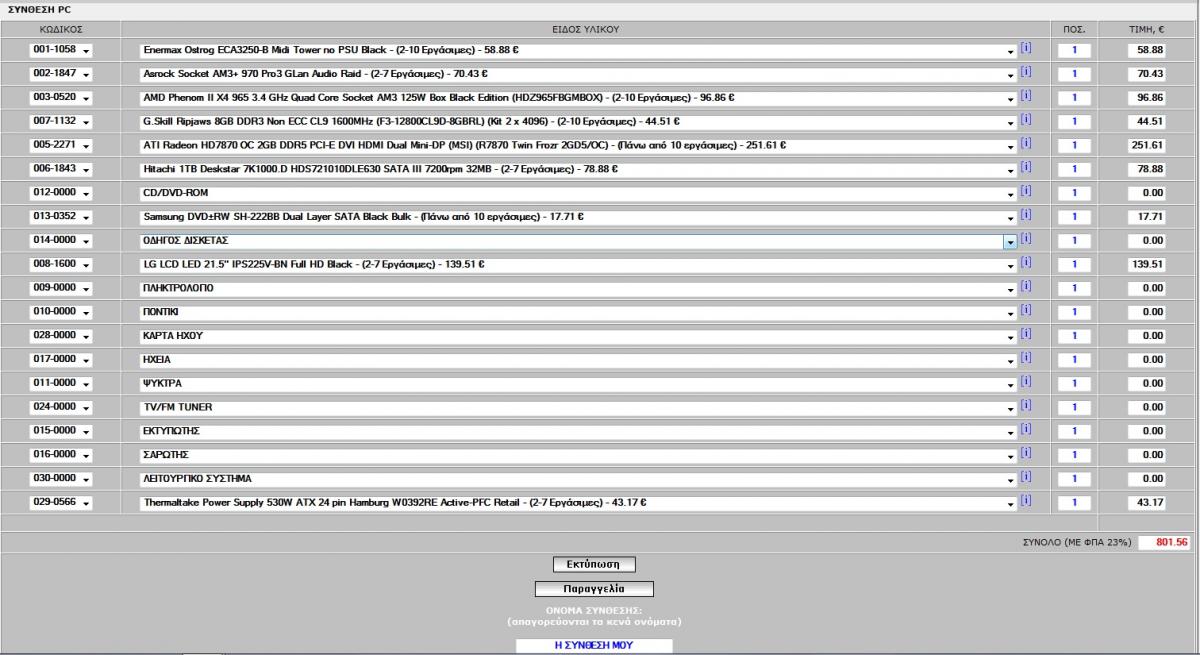The image size is (1200, 655).
Task: Select the 139.51 price field
Action: (x=1146, y=265)
